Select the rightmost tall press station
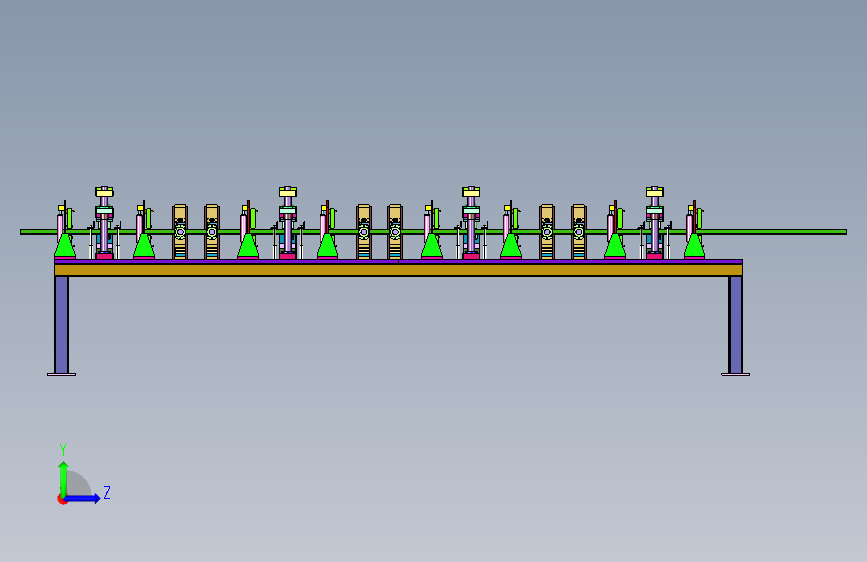The height and width of the screenshot is (562, 867). coord(655,223)
